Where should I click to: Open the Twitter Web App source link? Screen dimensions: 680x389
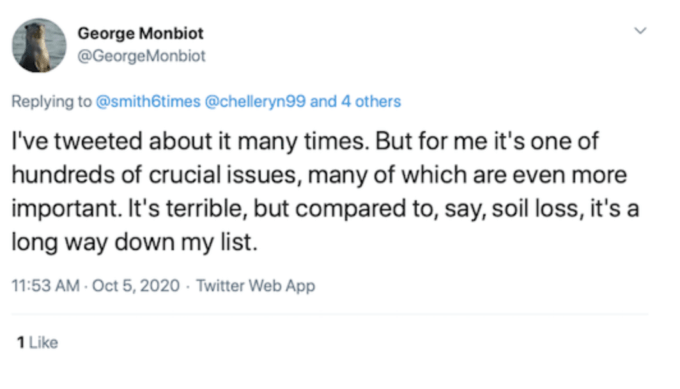coord(255,286)
